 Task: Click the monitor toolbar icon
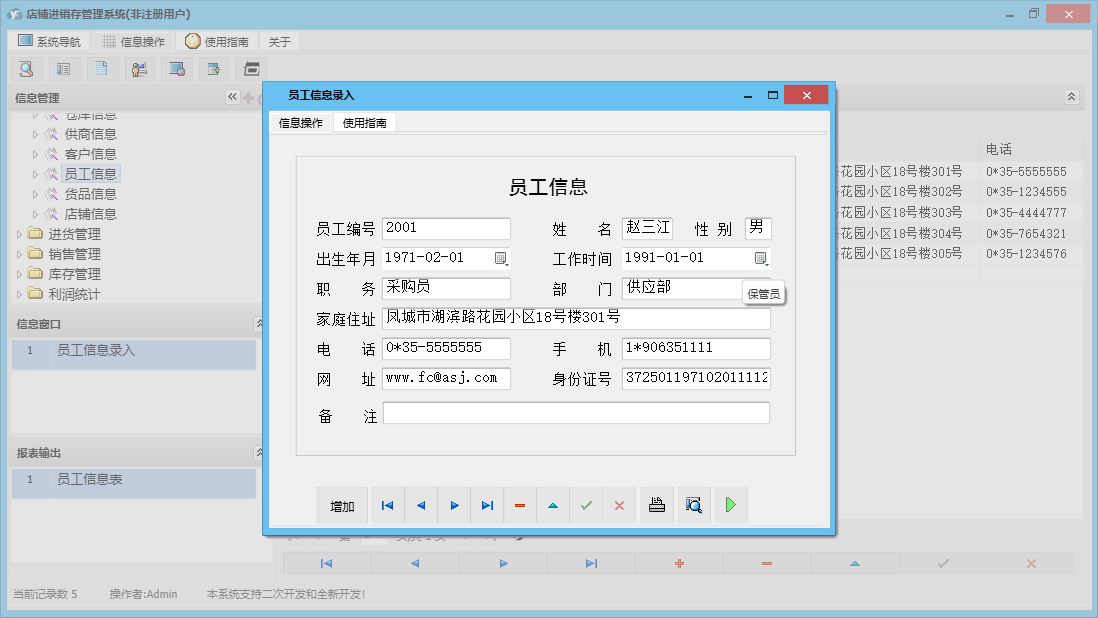[x=177, y=69]
